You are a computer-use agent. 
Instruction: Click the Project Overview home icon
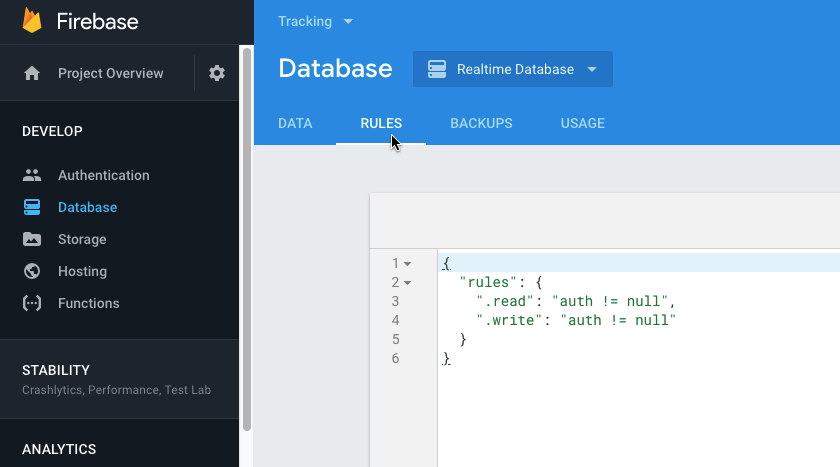pos(32,73)
